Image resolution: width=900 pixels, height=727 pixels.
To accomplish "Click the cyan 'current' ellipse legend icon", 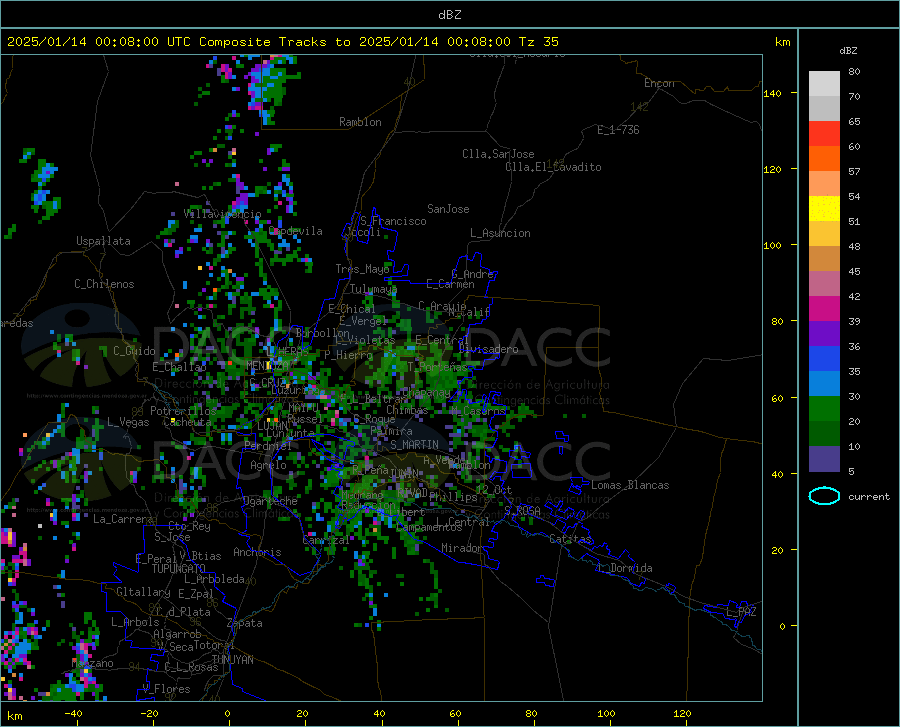I will click(824, 496).
